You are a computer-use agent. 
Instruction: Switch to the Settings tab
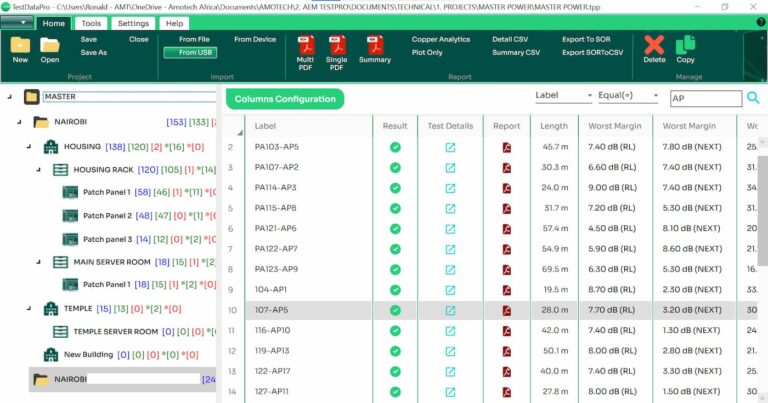(133, 24)
